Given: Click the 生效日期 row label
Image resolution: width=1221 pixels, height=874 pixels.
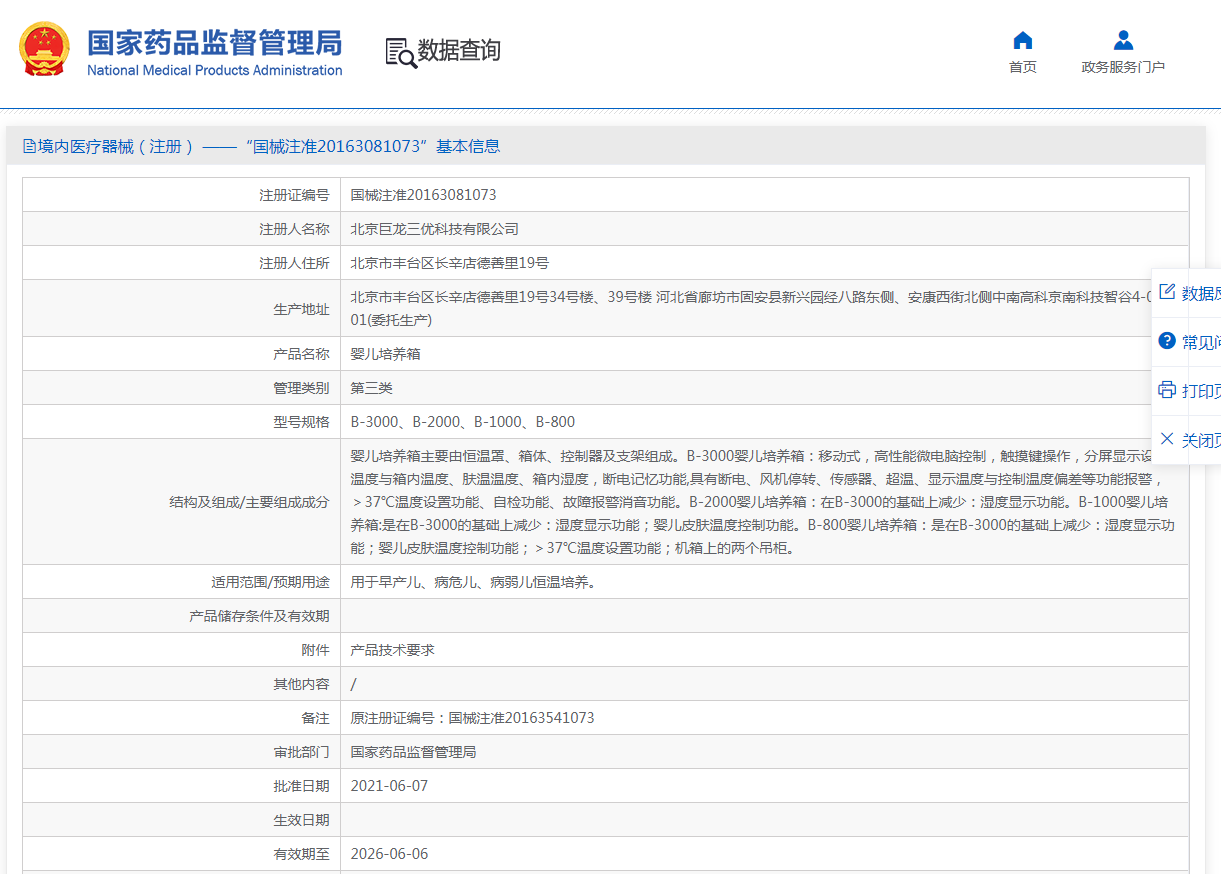Looking at the screenshot, I should click(x=301, y=820).
